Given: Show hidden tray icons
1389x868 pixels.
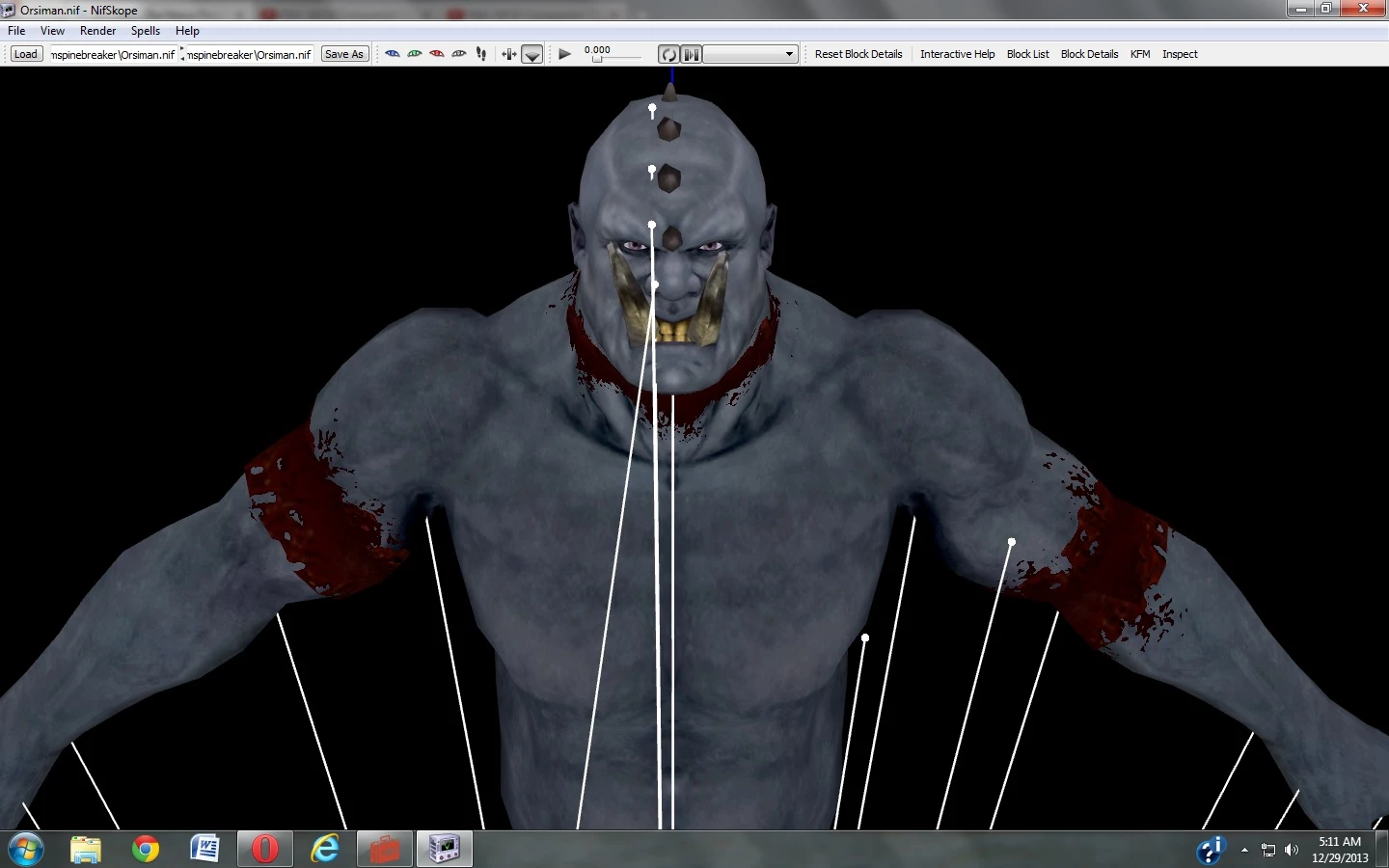Looking at the screenshot, I should 1244,850.
